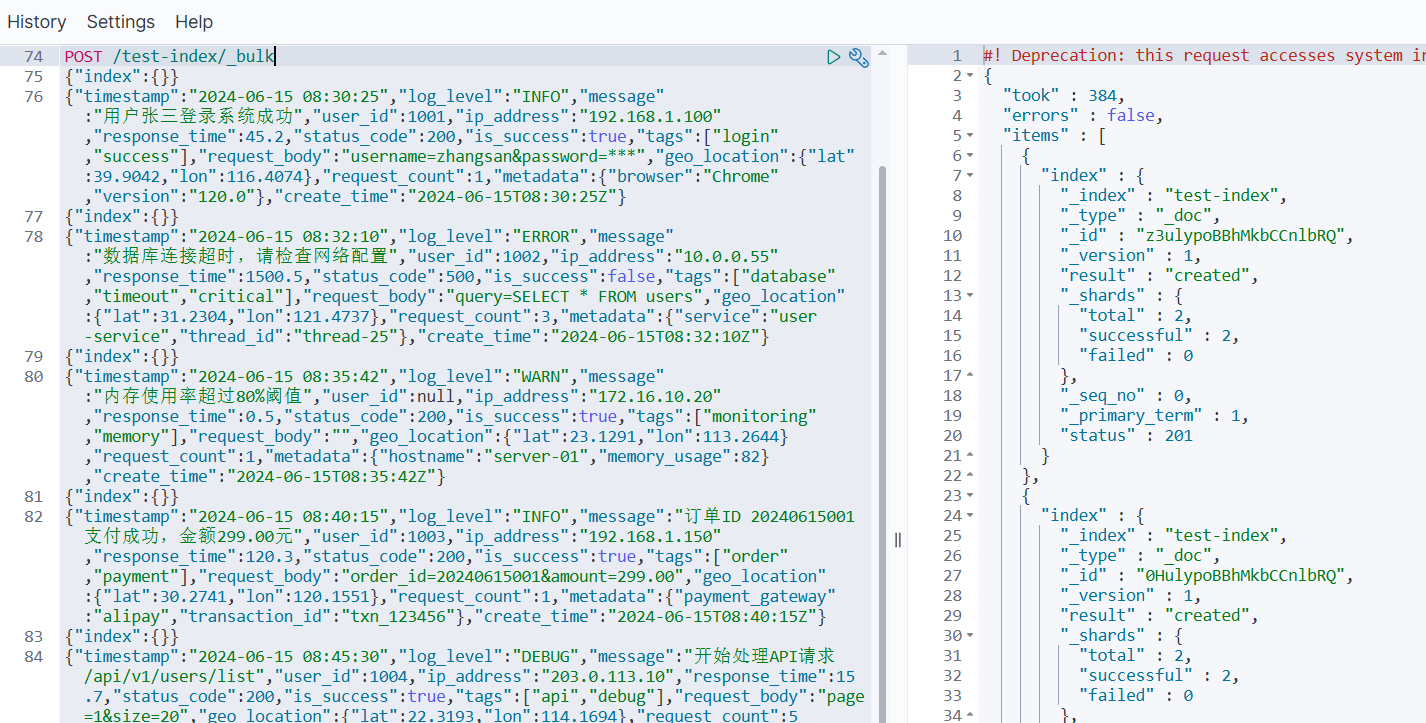
Task: Click the "log_level":"ERROR" text in request
Action: [x=490, y=236]
